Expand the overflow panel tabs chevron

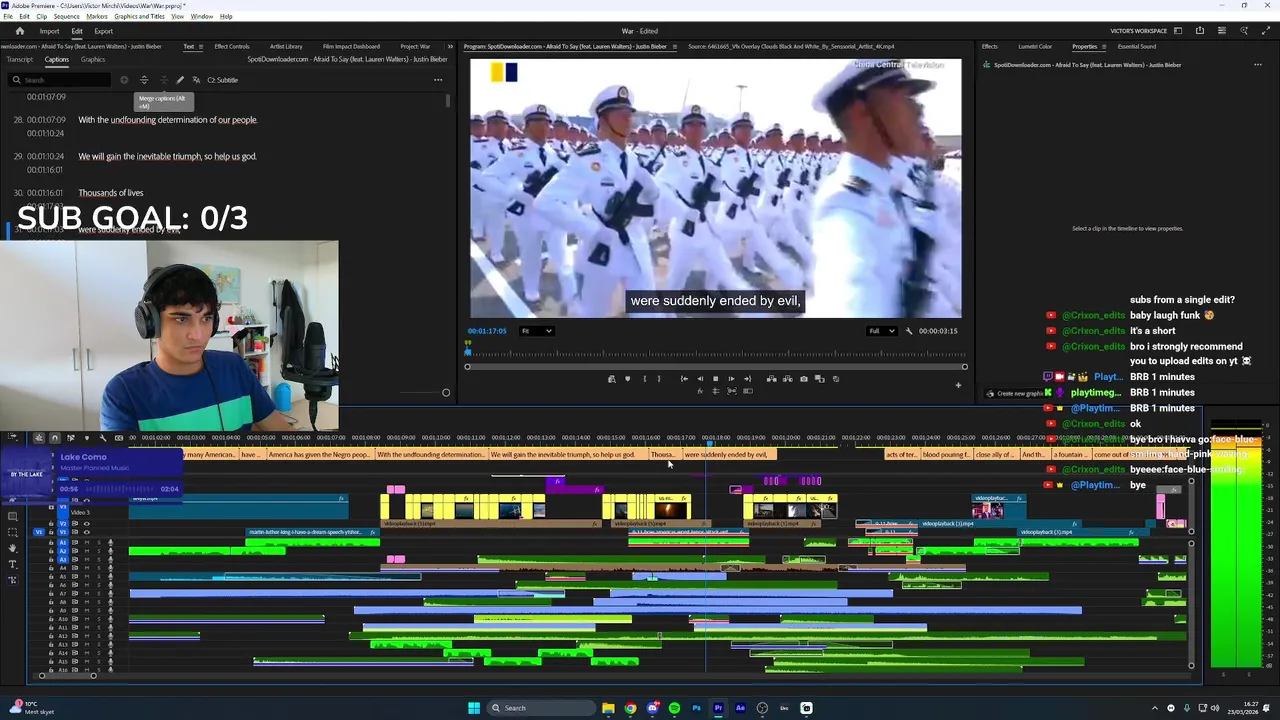(x=450, y=46)
